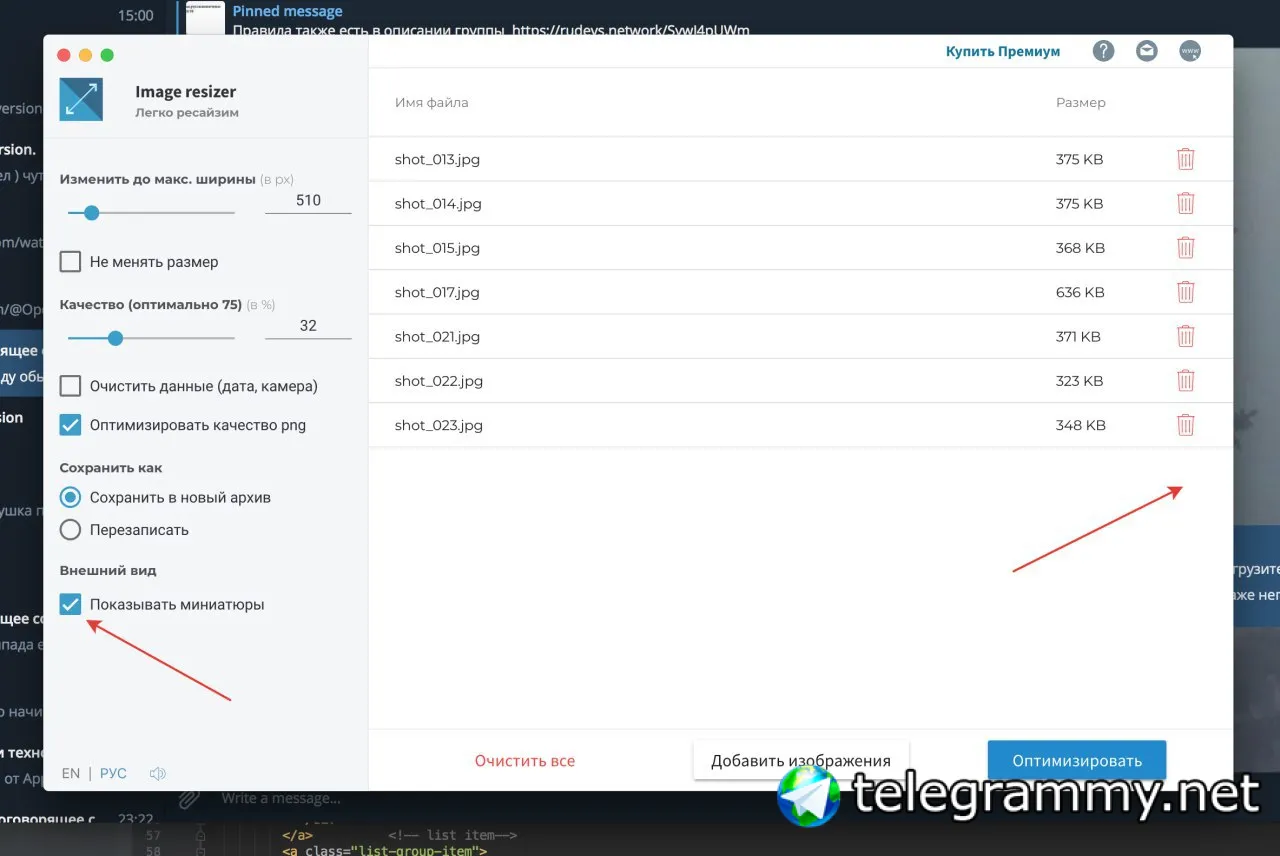Select the shot_015.jpg file name
1280x856 pixels.
coord(438,248)
